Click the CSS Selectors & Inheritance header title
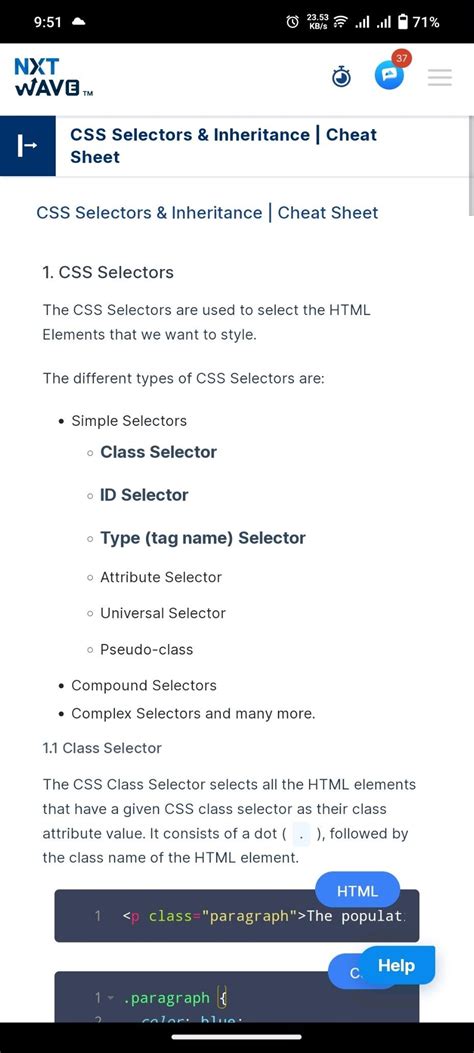 pos(224,146)
